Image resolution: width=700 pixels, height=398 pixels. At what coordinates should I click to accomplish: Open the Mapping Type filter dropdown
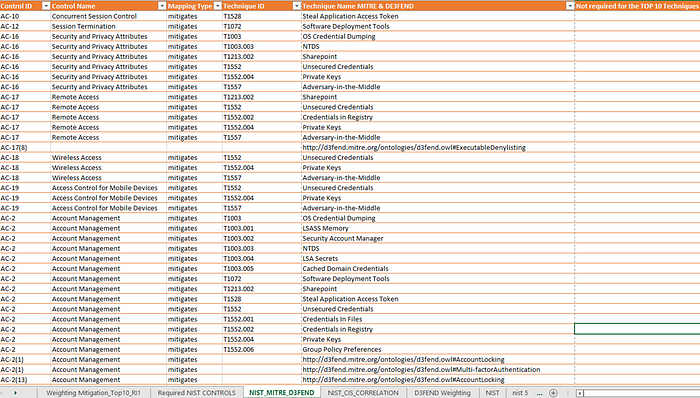click(x=217, y=6)
